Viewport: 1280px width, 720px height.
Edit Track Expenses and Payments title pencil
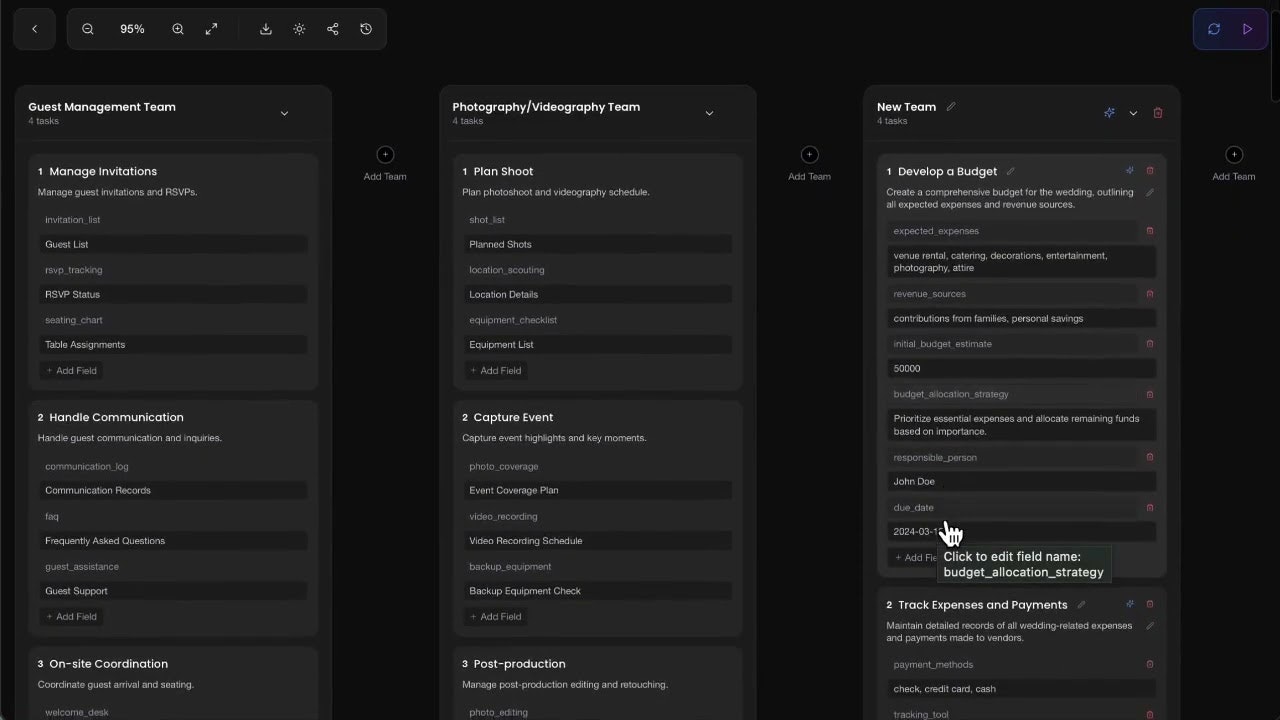click(x=1081, y=604)
